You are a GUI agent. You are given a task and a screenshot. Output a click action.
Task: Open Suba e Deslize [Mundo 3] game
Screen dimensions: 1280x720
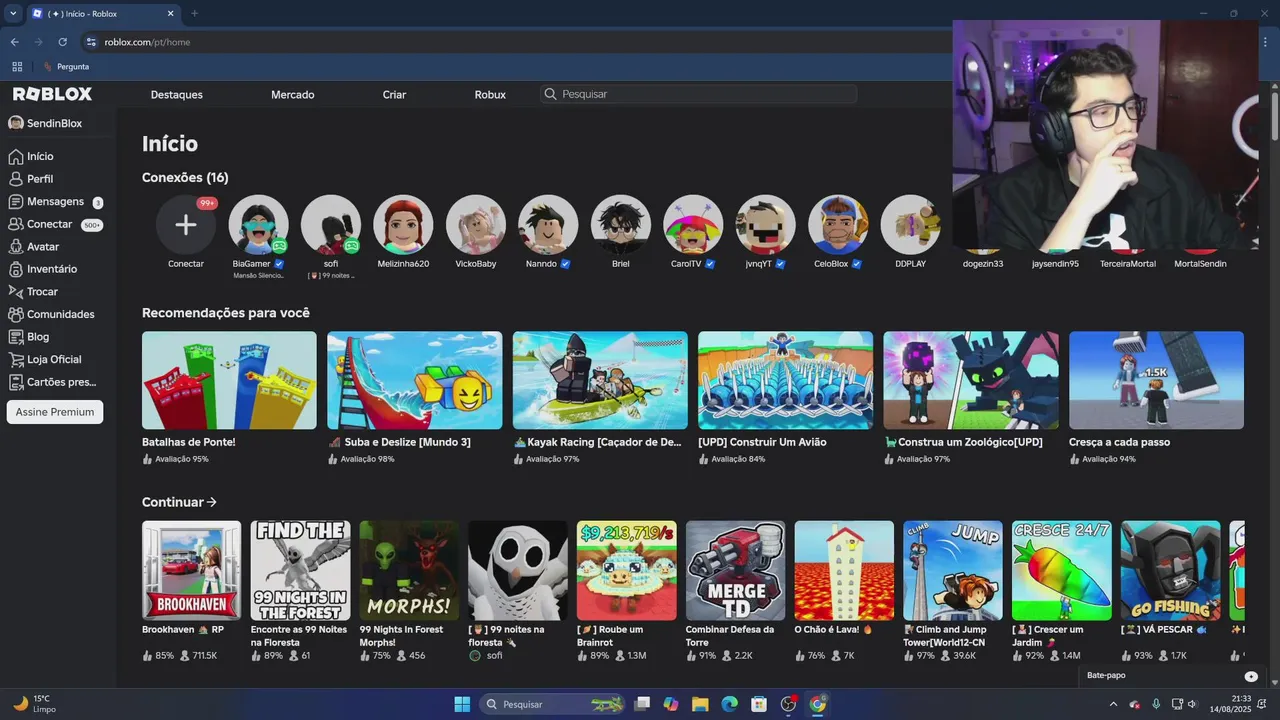(x=414, y=380)
